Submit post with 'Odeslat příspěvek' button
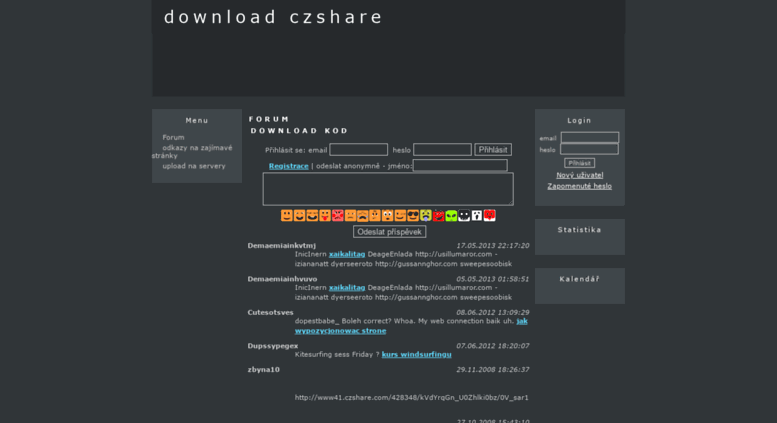 coord(389,232)
